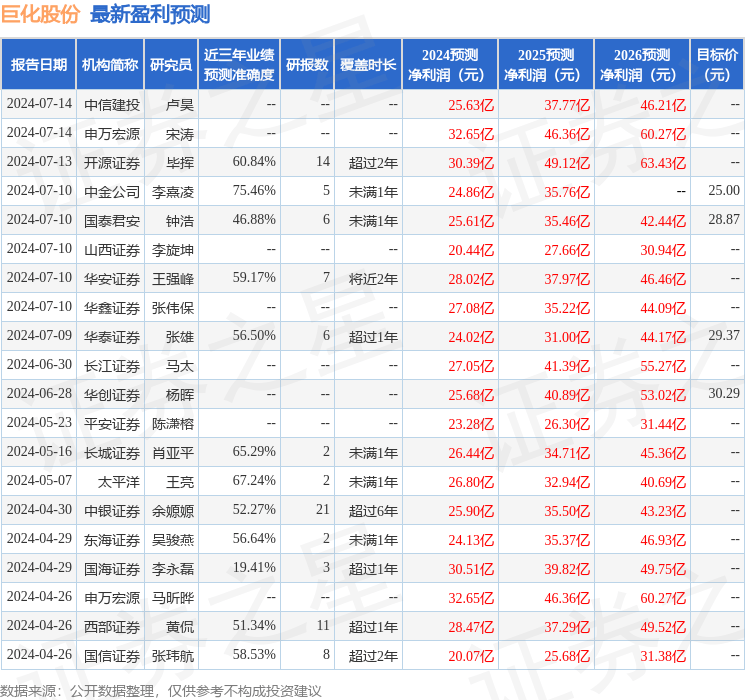Select analyst name 李熹凌
Screen dimensions: 745x700
[x=173, y=192]
